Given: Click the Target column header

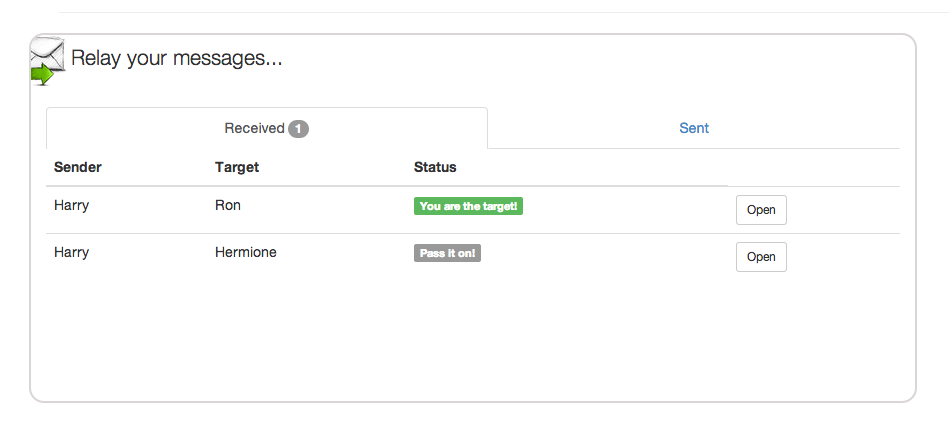Looking at the screenshot, I should pos(237,167).
